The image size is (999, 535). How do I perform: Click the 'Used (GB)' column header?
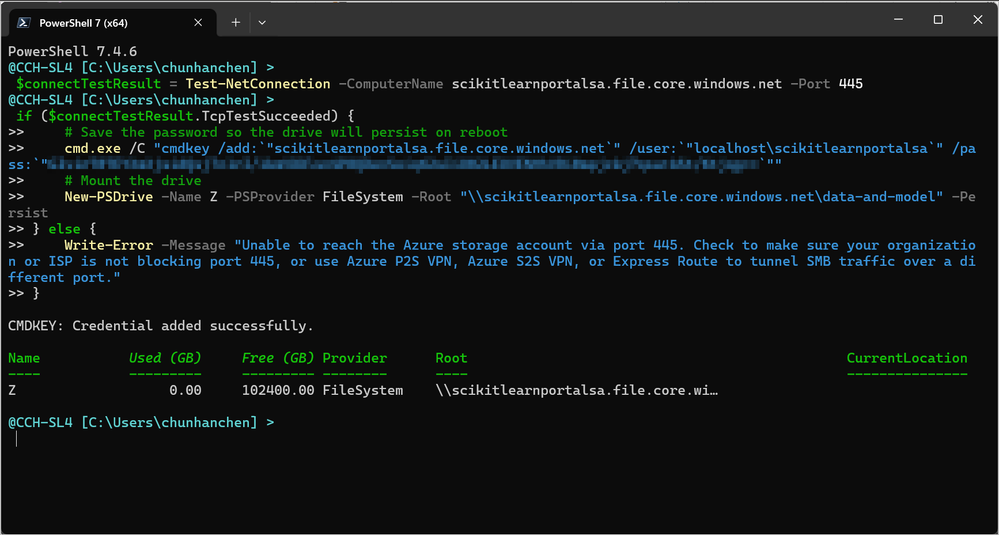[x=165, y=358]
